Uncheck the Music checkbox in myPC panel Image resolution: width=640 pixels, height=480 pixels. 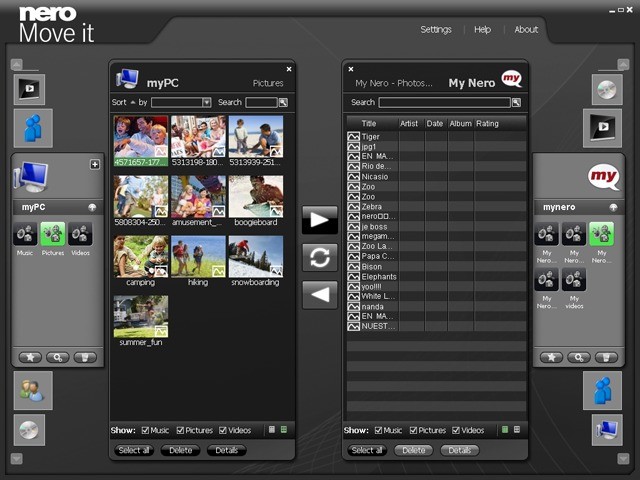(146, 430)
